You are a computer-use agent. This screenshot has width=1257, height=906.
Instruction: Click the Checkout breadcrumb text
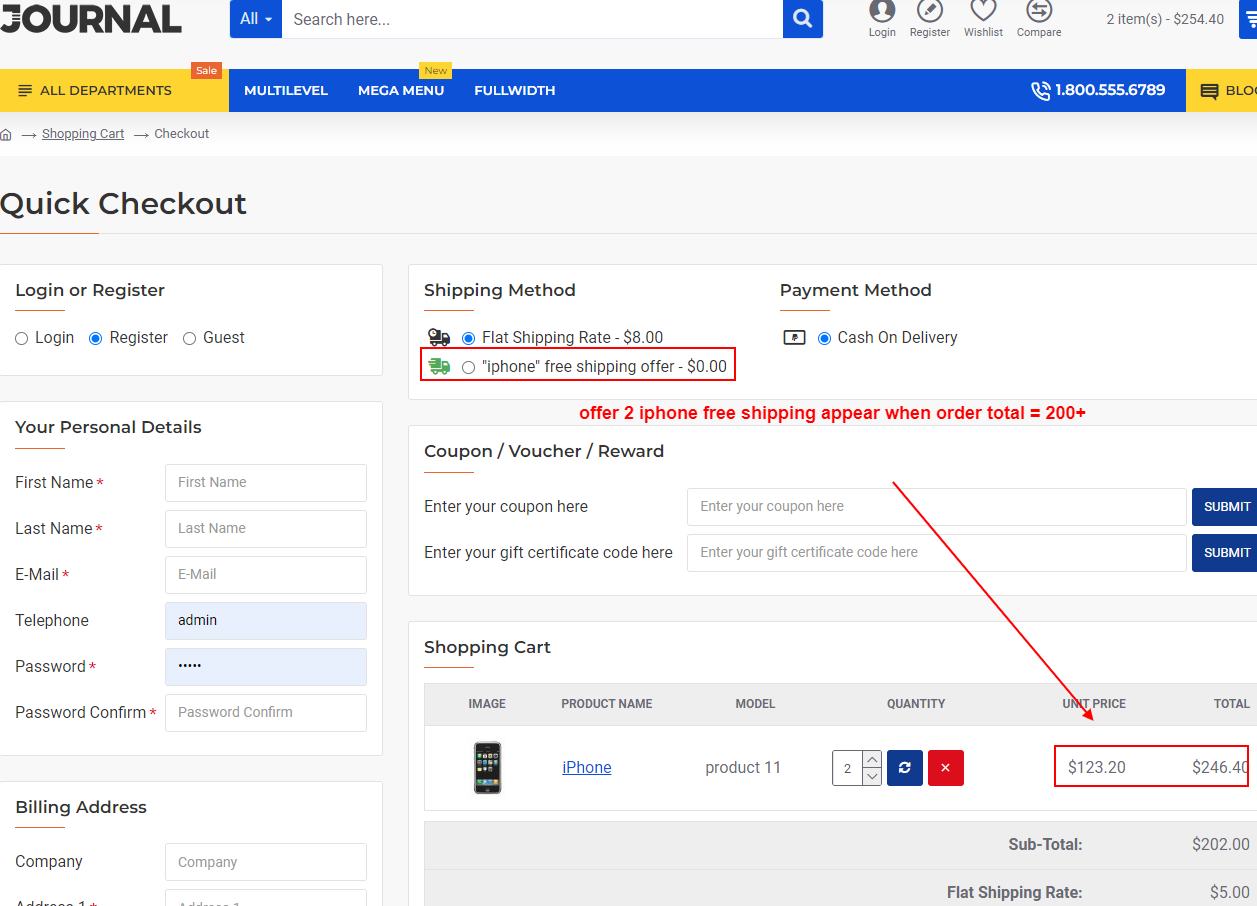click(182, 134)
